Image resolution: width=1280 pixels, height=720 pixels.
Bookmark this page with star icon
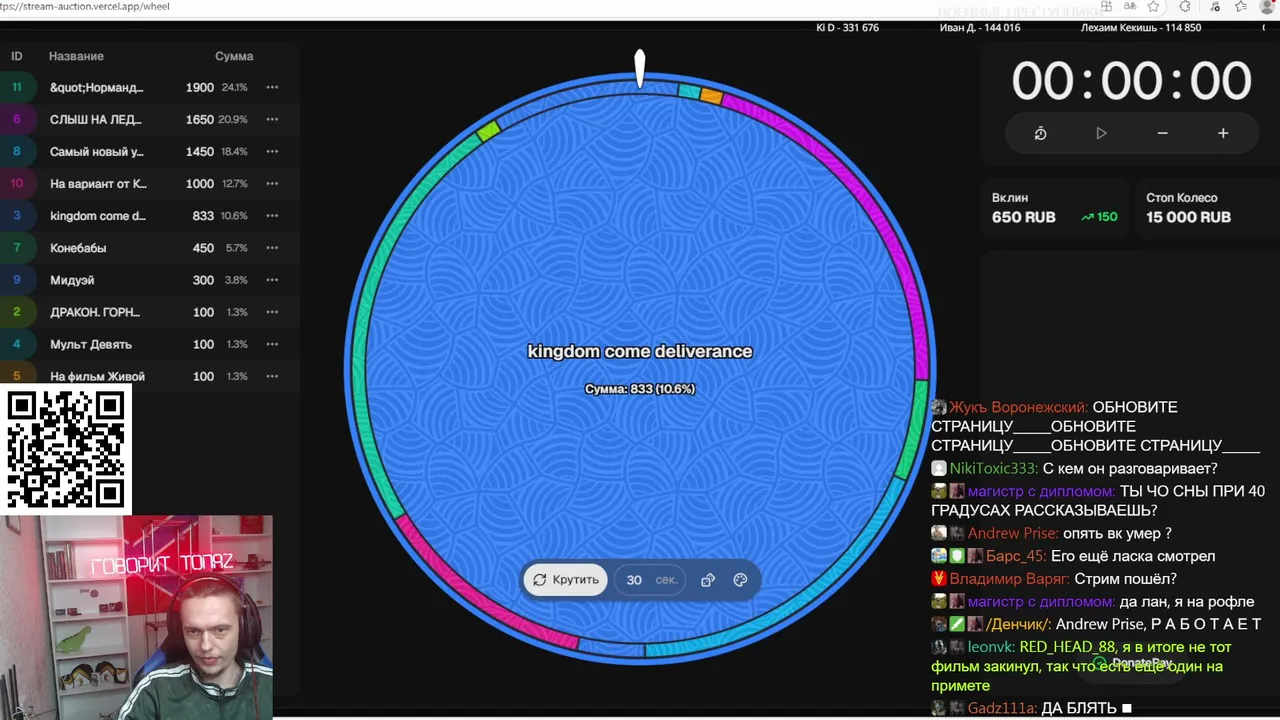(x=1153, y=6)
